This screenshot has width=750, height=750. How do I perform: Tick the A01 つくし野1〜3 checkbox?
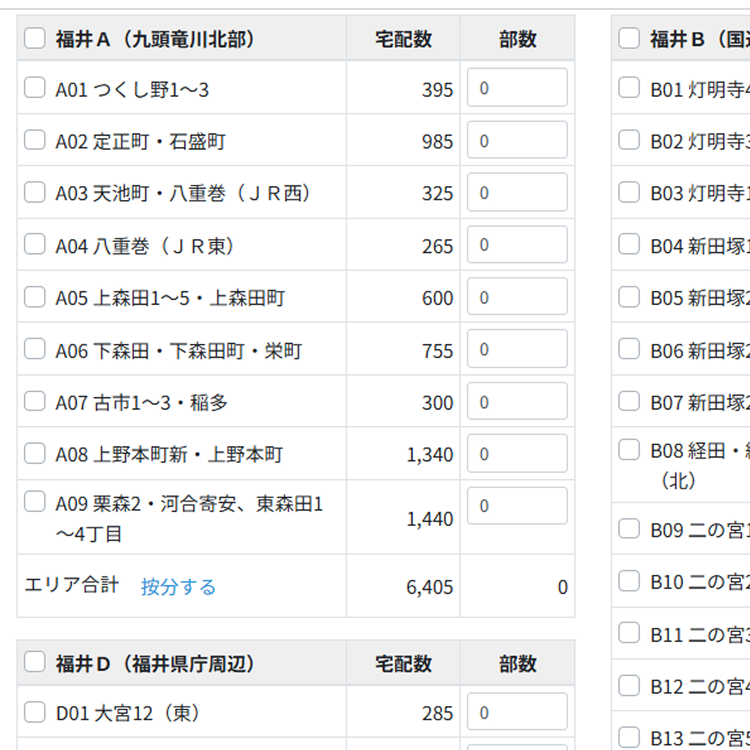point(35,88)
